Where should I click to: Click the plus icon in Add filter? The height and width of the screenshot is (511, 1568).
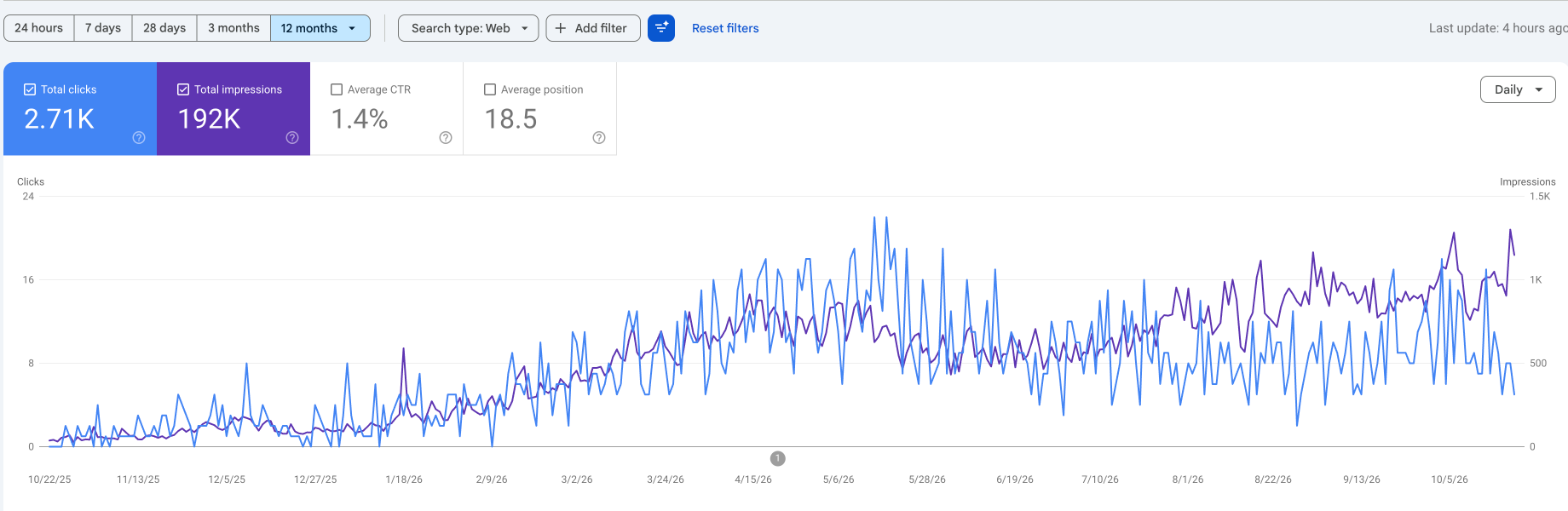(561, 28)
